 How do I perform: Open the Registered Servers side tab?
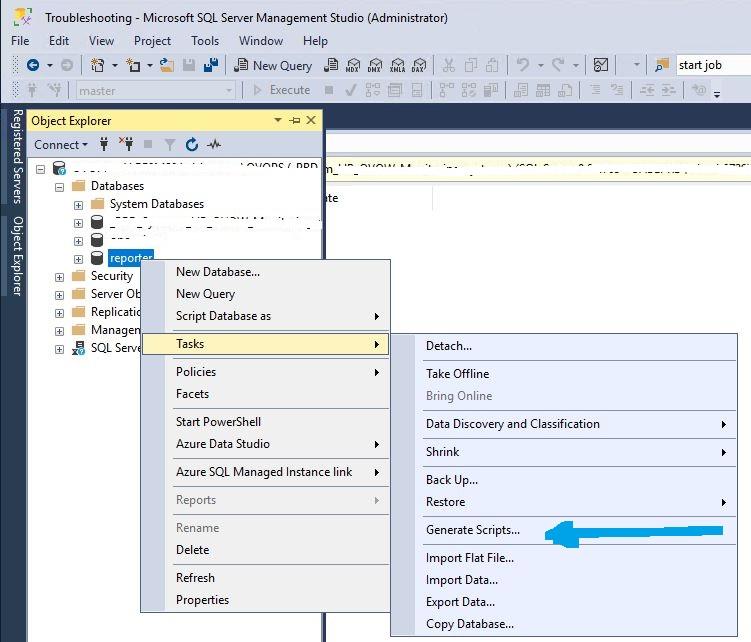click(17, 157)
